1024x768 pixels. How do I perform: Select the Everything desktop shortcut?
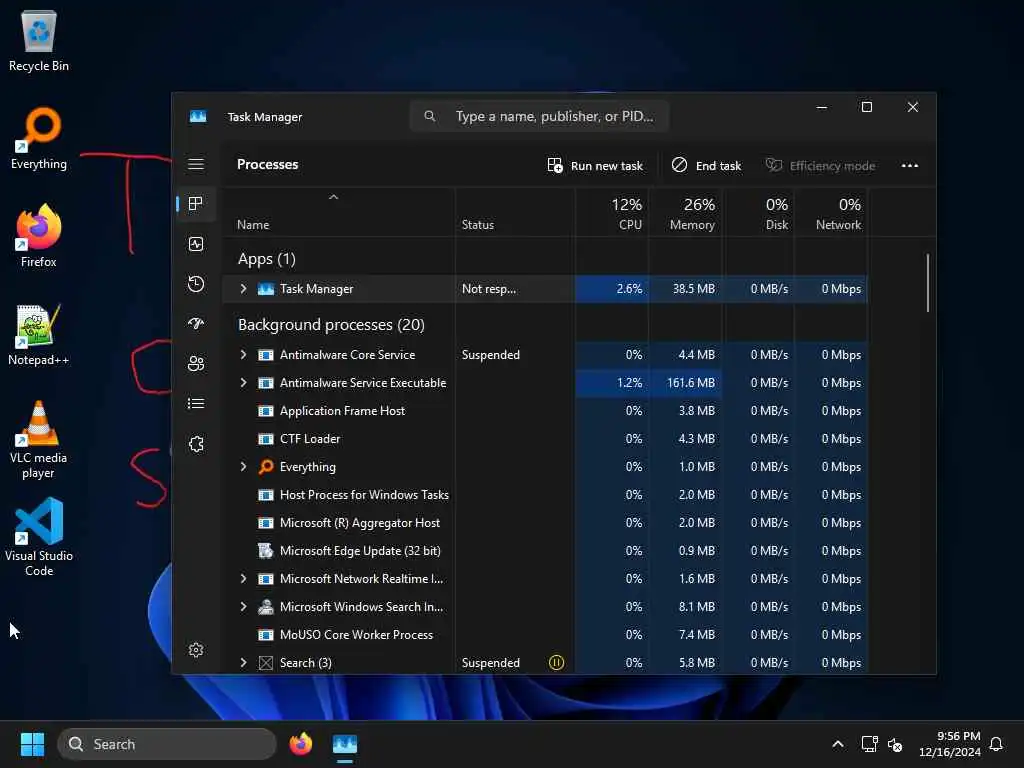tap(39, 138)
